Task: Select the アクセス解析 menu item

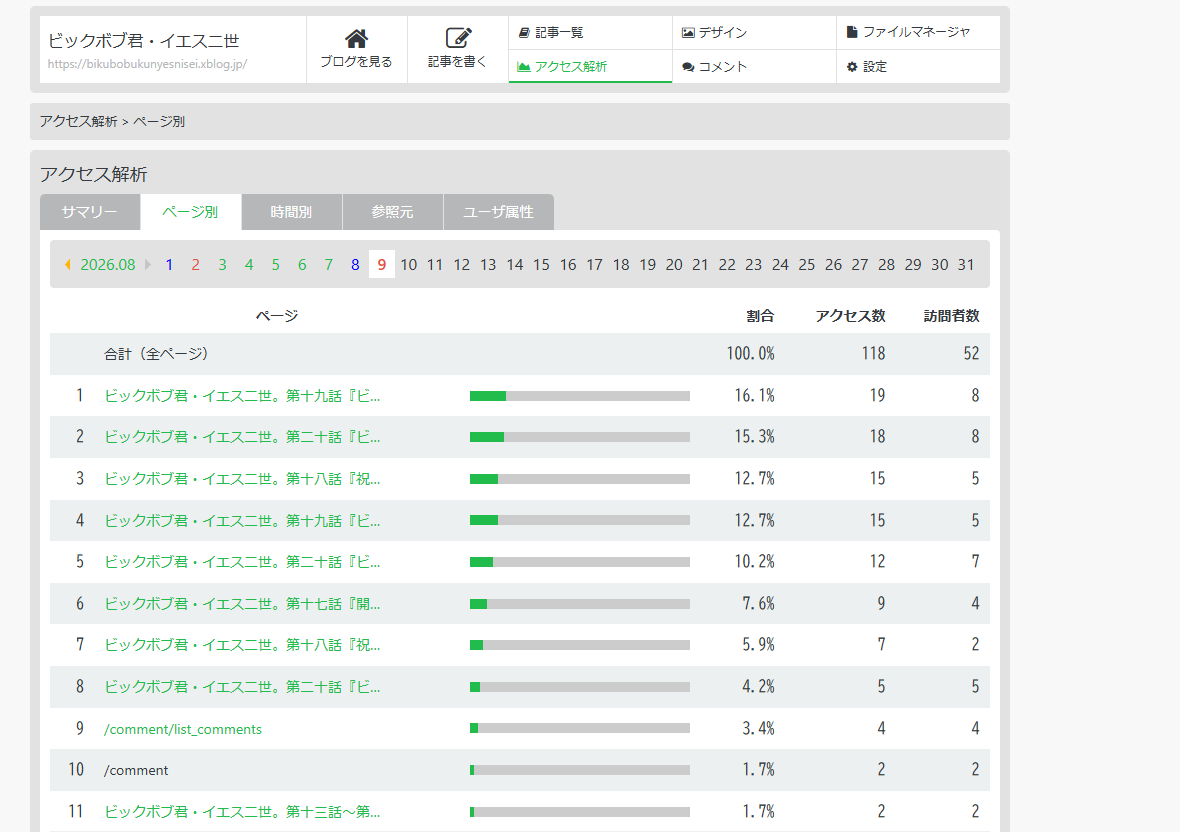Action: [x=590, y=67]
